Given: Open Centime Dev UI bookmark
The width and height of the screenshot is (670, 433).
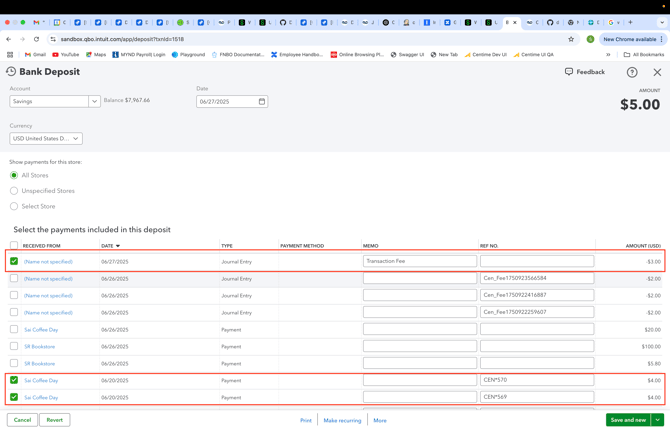Looking at the screenshot, I should pos(486,55).
